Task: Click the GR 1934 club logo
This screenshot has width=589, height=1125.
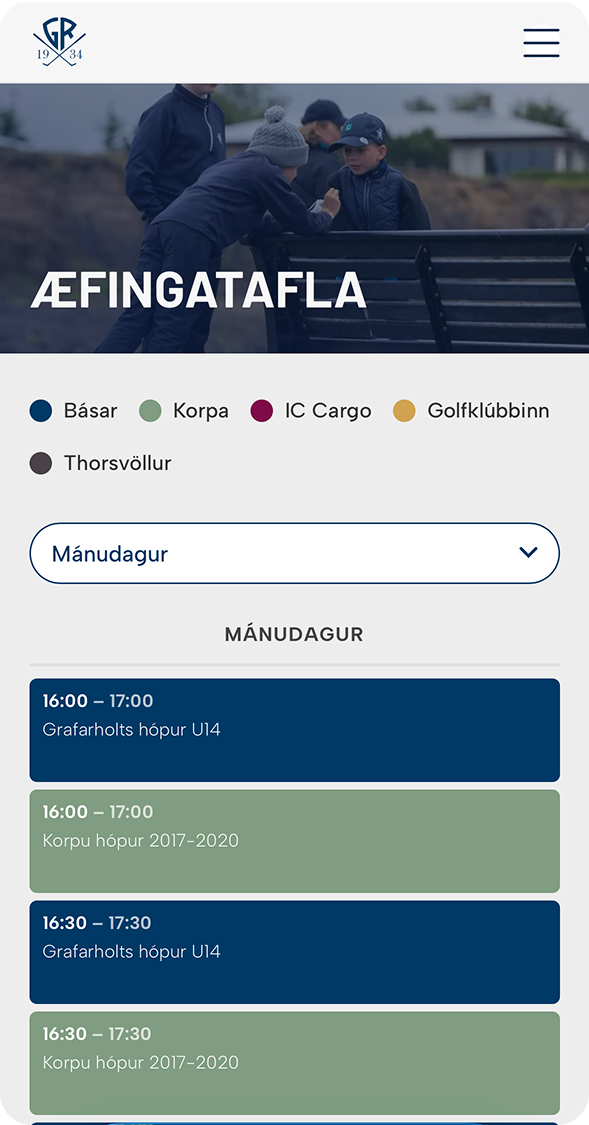Action: pos(59,42)
